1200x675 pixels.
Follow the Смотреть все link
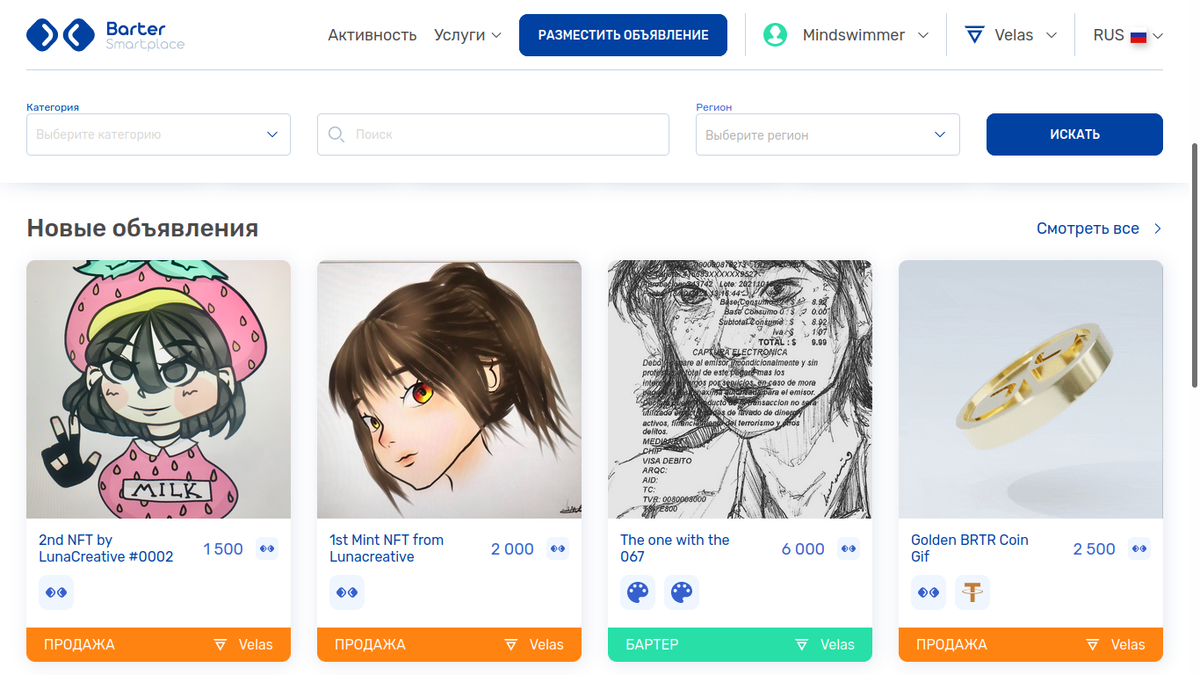pos(1088,229)
